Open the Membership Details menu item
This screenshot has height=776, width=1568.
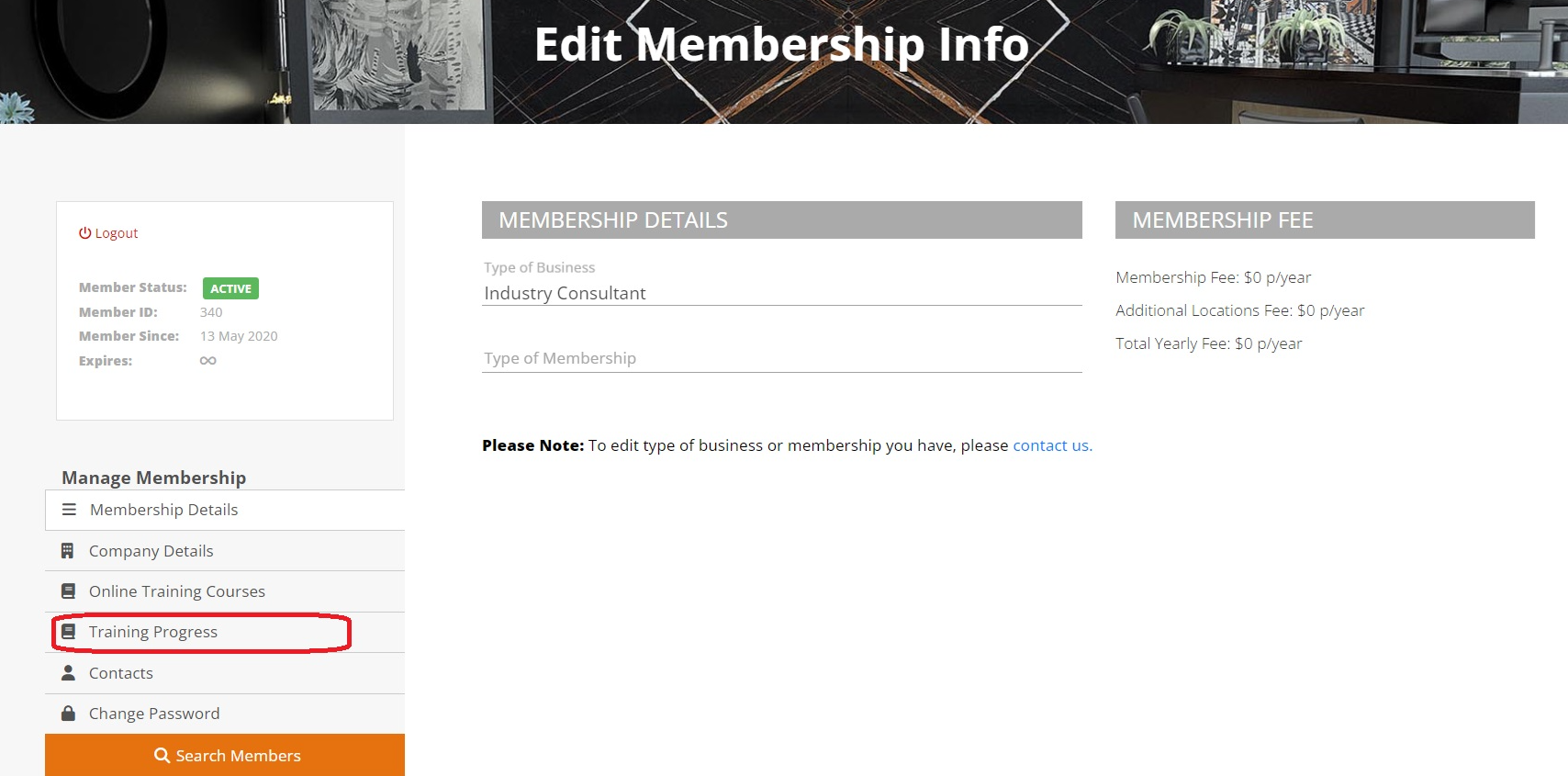coord(163,510)
